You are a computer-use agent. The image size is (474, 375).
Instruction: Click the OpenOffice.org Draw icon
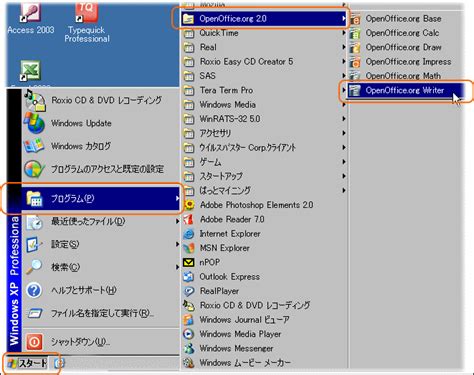pyautogui.click(x=355, y=48)
